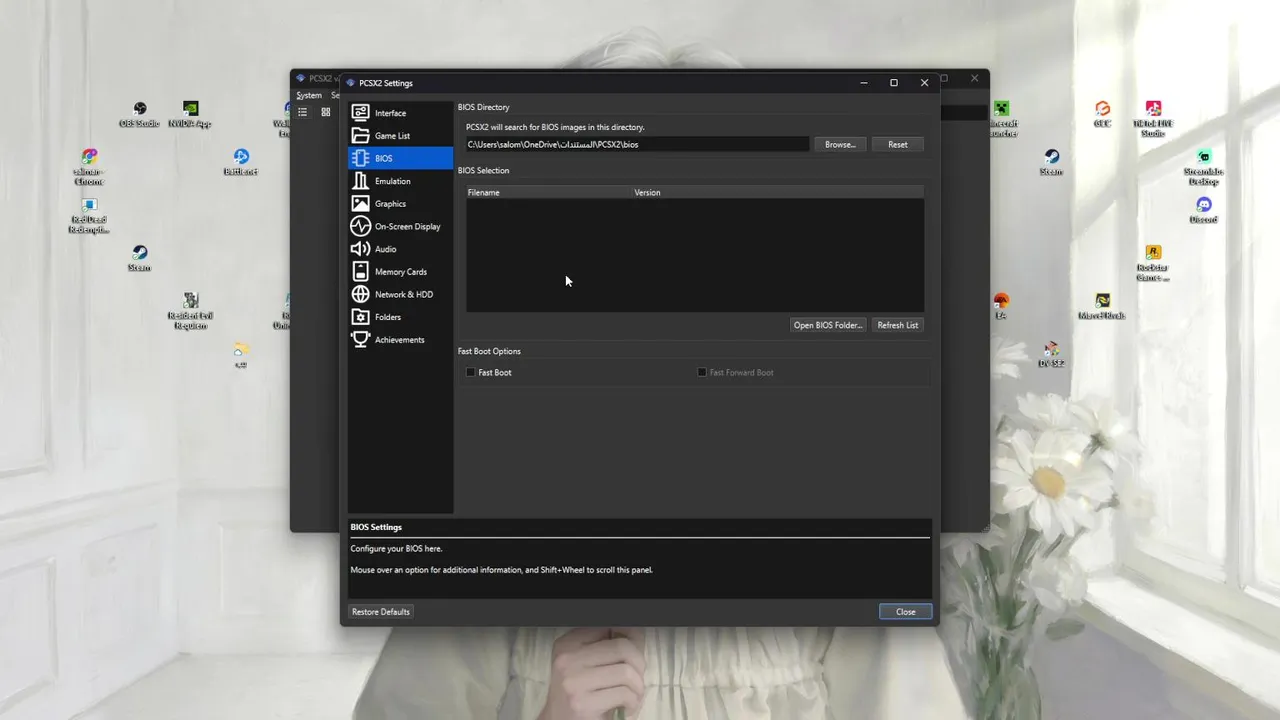Toggle the Fast Forward Boot checkbox
The image size is (1280, 720).
click(x=736, y=372)
